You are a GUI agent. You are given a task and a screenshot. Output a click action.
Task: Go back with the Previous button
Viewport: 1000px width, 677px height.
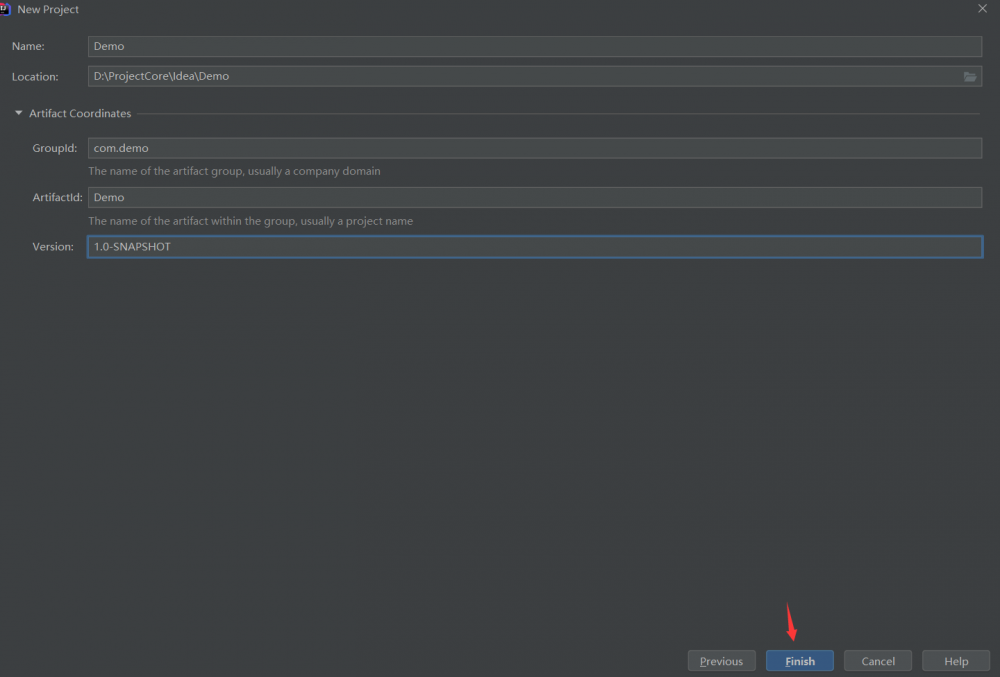click(721, 661)
